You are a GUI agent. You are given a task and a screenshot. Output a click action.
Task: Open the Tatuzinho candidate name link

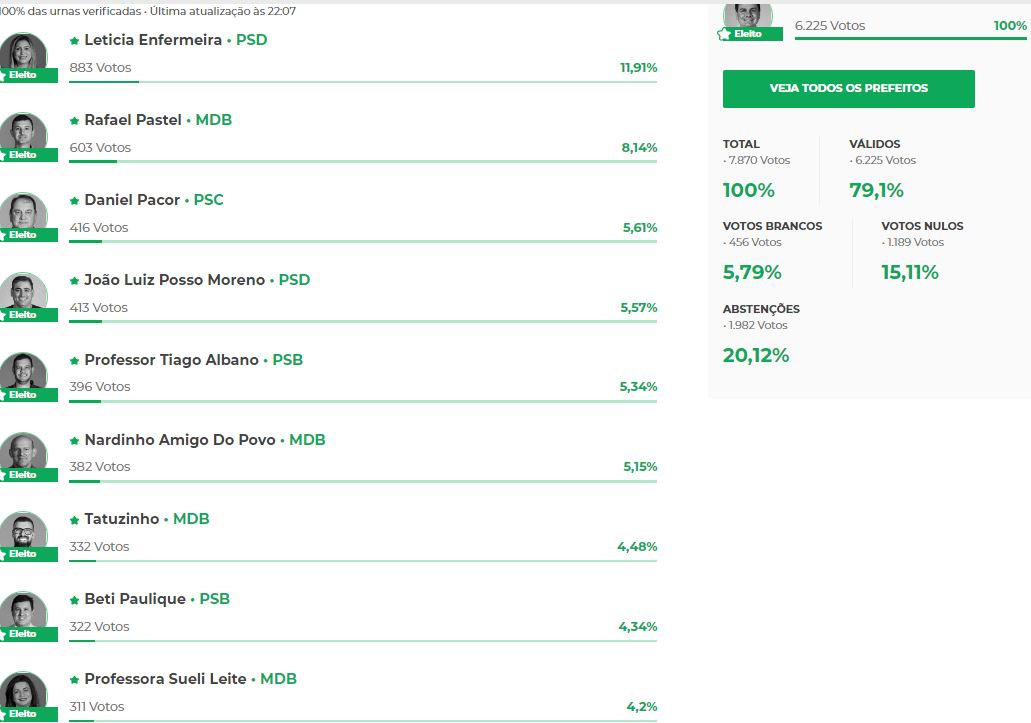[122, 519]
